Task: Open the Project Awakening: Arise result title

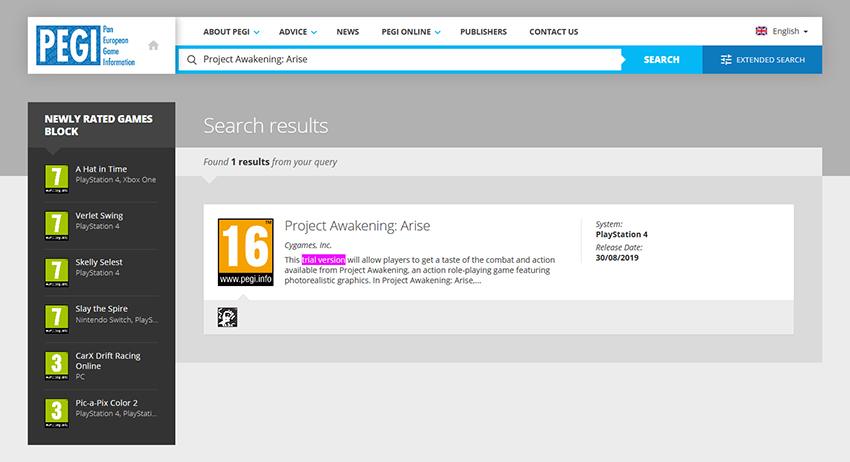Action: pos(357,226)
